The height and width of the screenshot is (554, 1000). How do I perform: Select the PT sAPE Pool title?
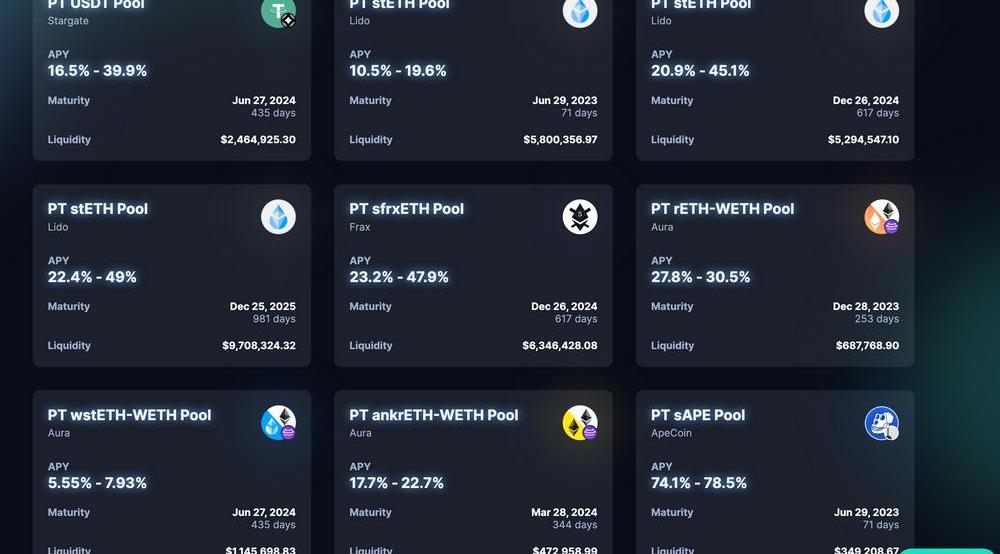pos(698,415)
